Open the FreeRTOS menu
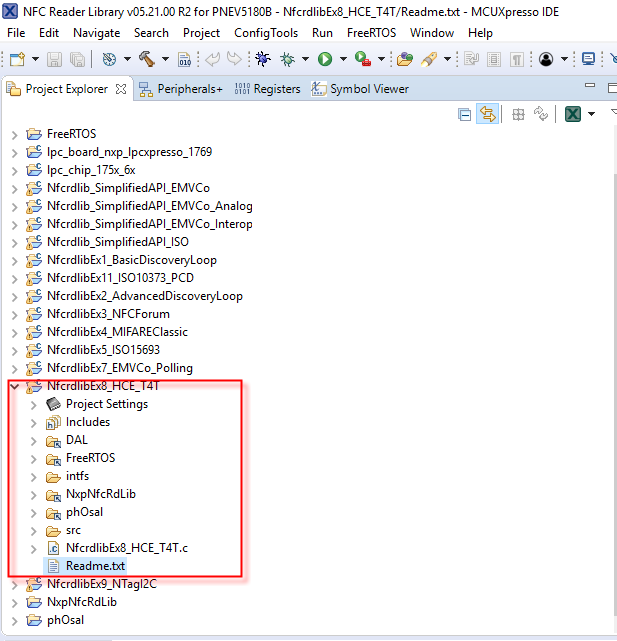Screen dimensions: 617x641 coord(371,33)
